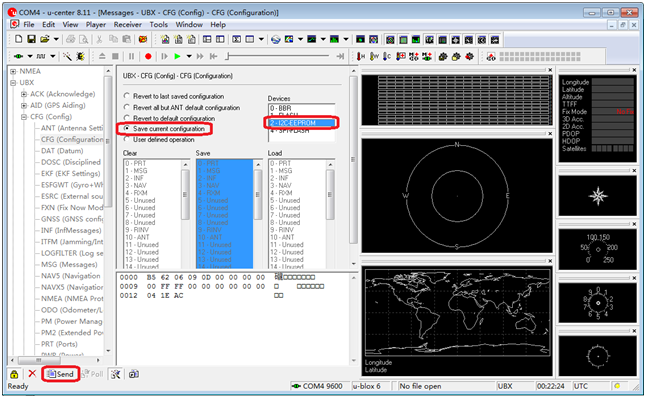Click the red X icon beside Send
Screen dimensions: 646x398
pos(32,374)
